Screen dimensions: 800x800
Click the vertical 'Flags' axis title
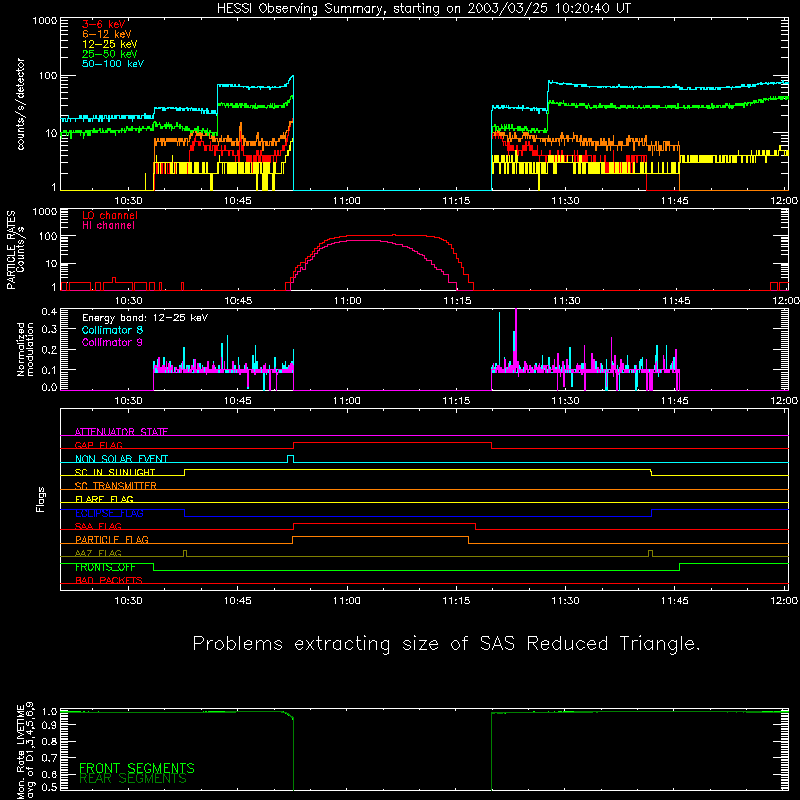(x=41, y=499)
